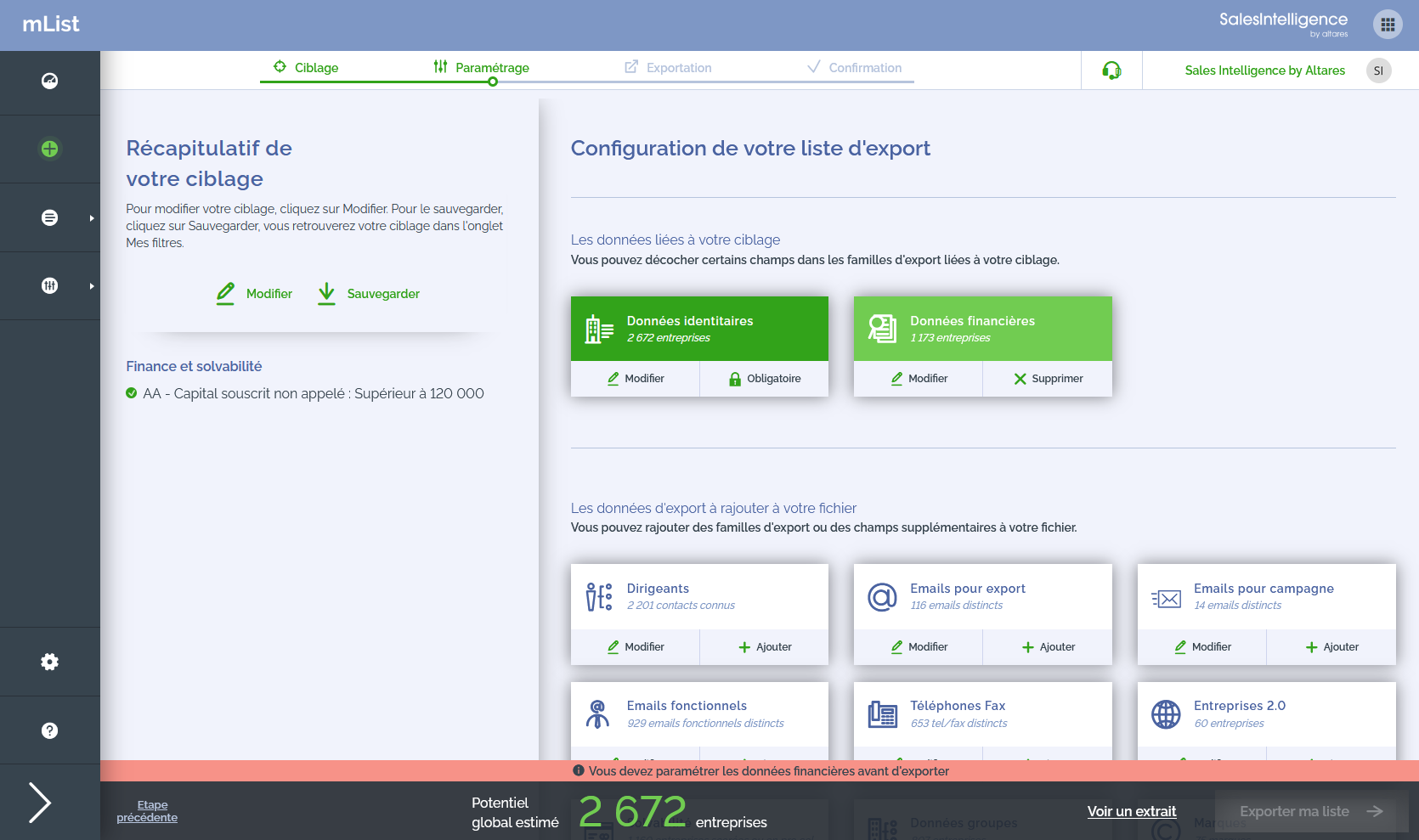1419x840 pixels.
Task: Click the mList logo
Action: click(51, 25)
